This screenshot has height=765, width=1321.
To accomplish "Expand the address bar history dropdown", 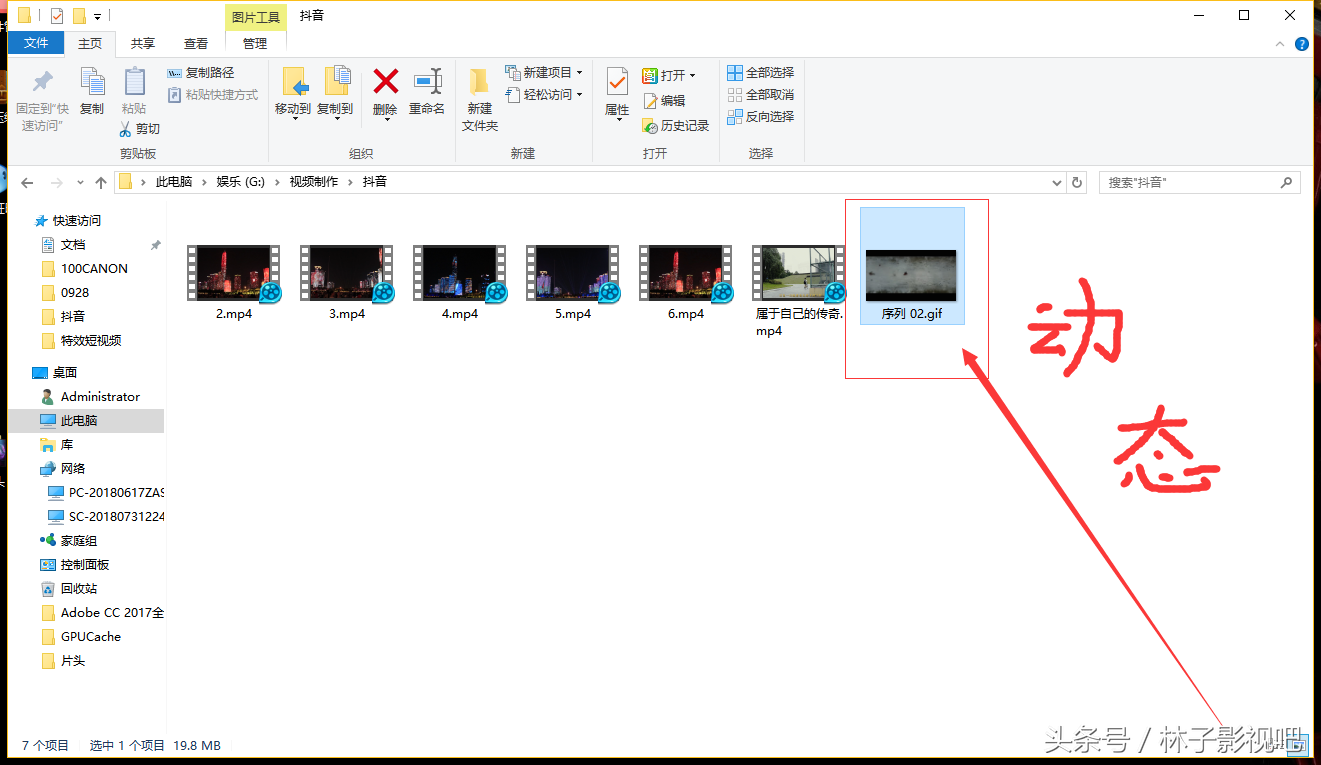I will tap(1058, 183).
